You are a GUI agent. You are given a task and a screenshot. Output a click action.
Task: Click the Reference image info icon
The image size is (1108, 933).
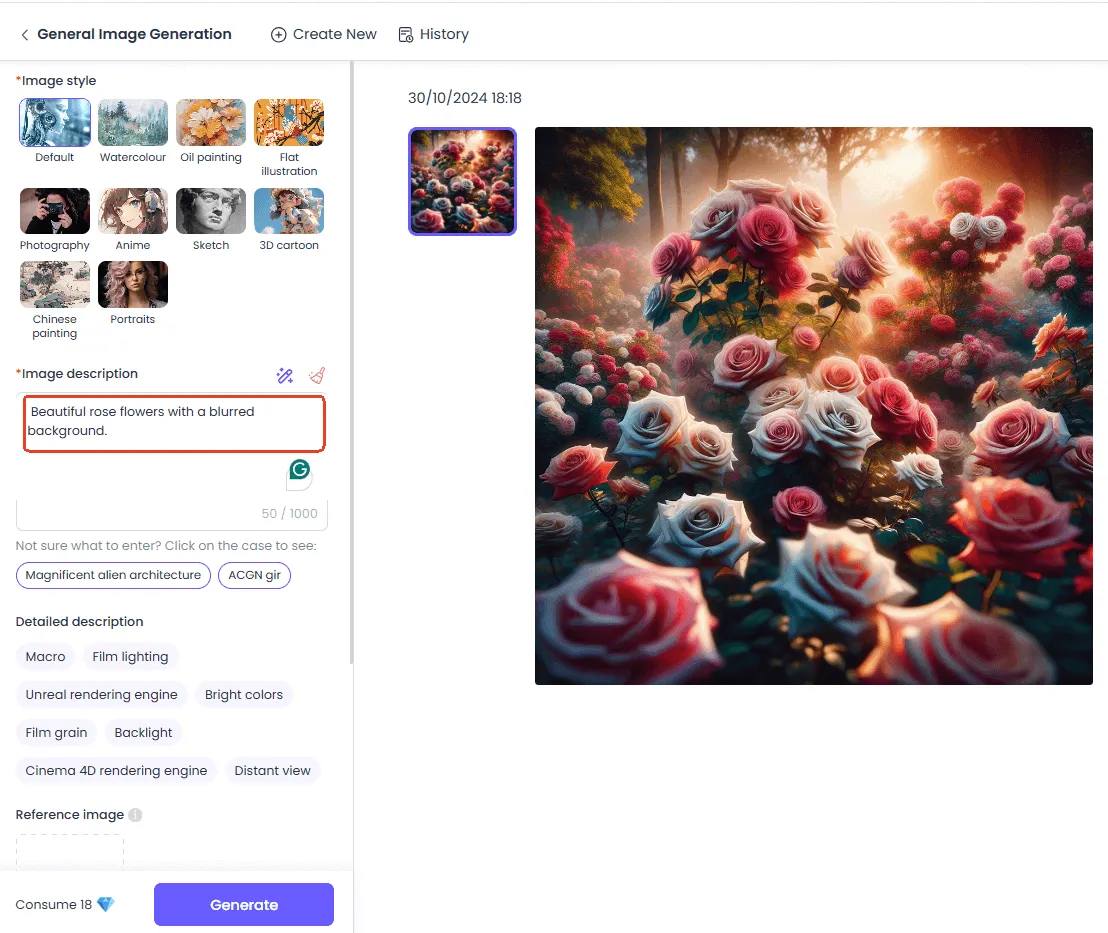click(x=135, y=815)
